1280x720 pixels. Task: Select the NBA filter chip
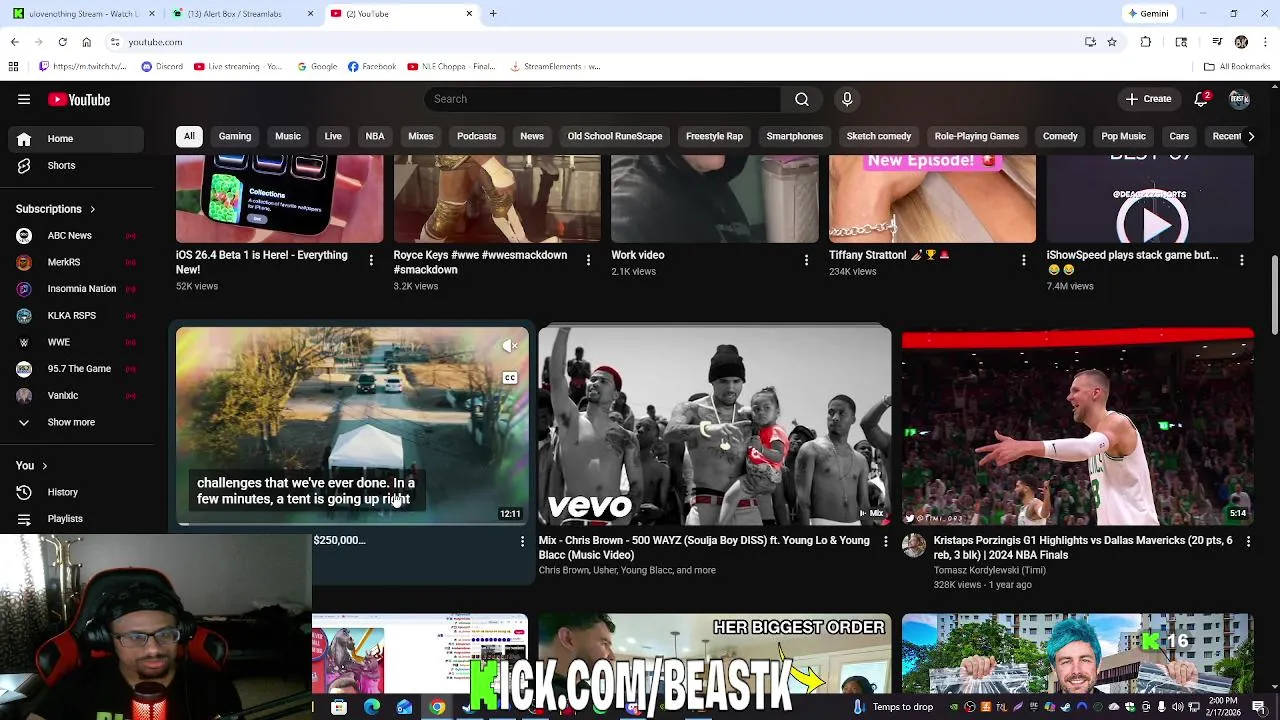coord(375,136)
